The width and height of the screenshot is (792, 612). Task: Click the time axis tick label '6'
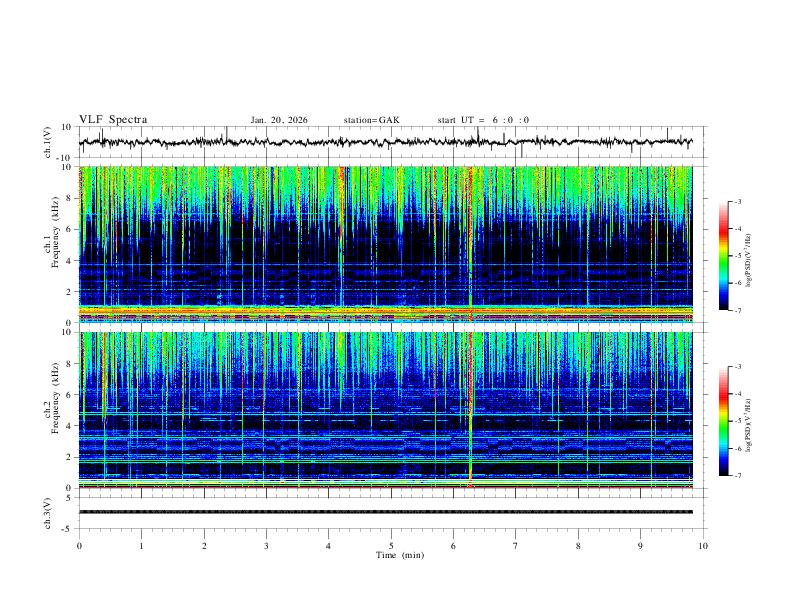(x=454, y=546)
